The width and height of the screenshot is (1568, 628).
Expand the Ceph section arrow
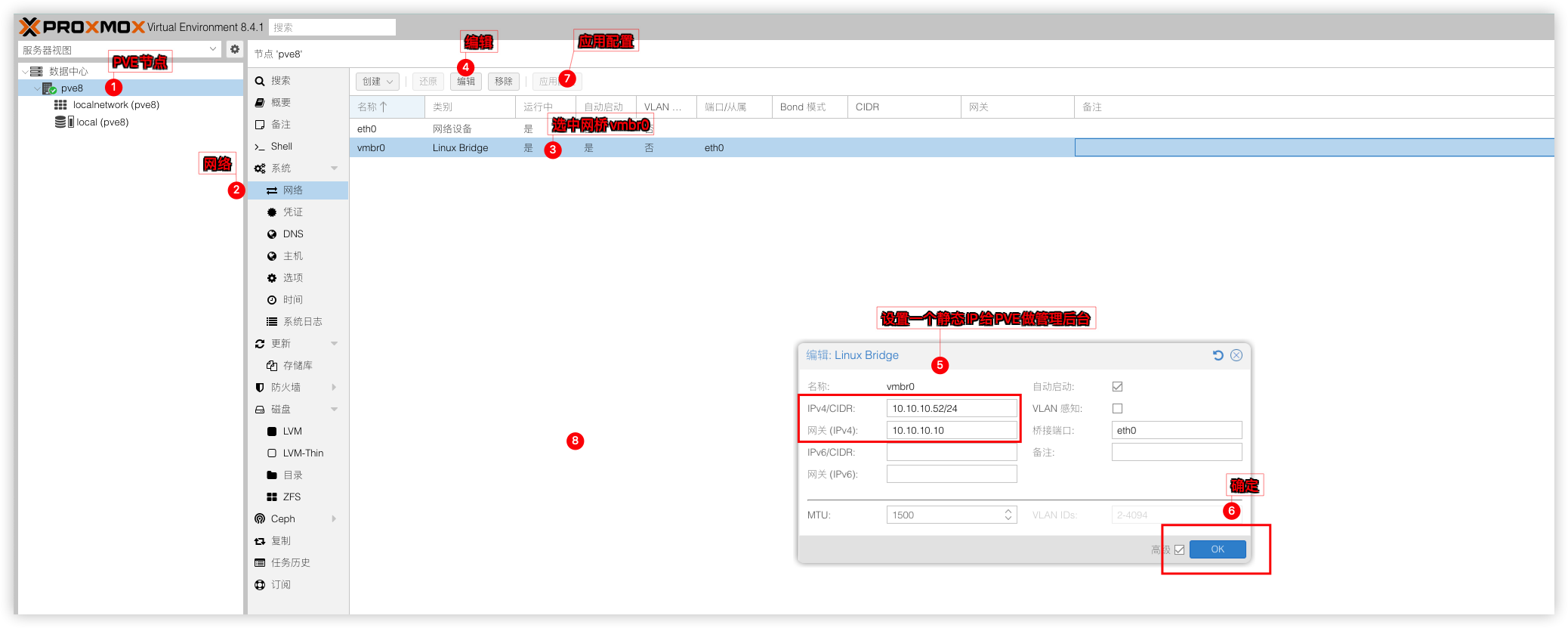pyautogui.click(x=334, y=519)
